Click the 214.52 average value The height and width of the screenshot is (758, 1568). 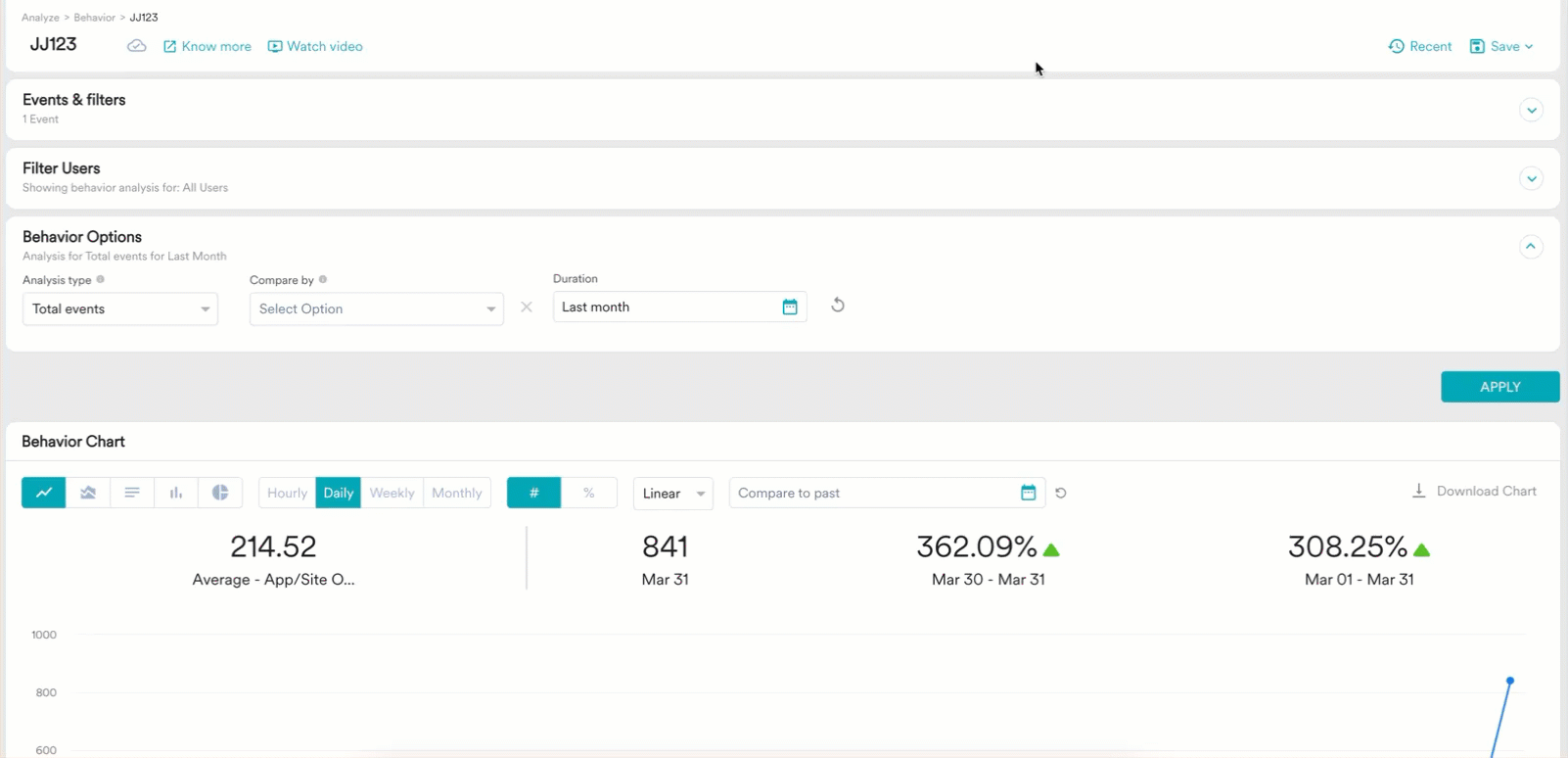pyautogui.click(x=273, y=546)
